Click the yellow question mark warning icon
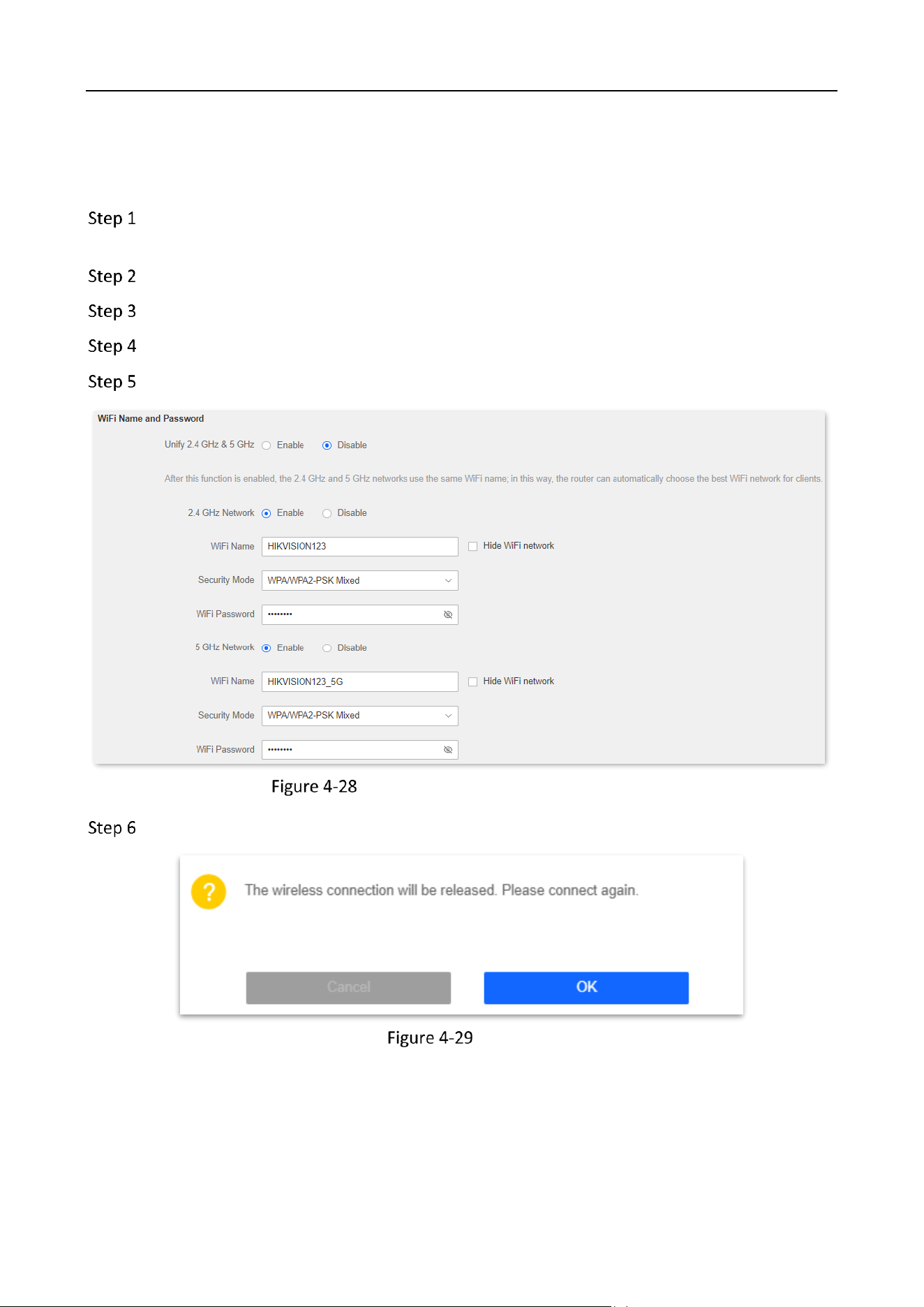 pos(209,892)
